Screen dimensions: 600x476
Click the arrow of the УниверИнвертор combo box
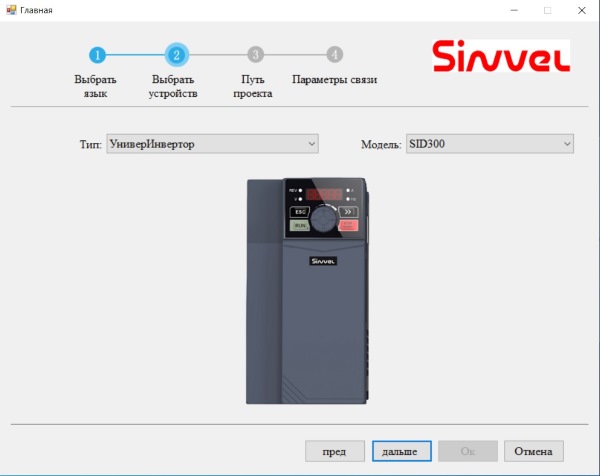coord(311,144)
